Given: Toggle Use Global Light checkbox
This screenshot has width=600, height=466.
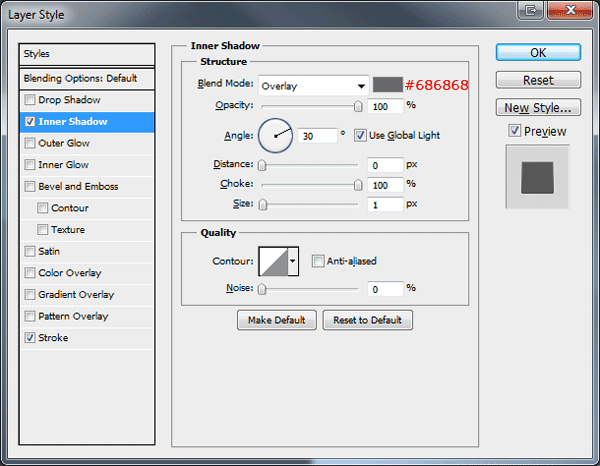Looking at the screenshot, I should coord(360,135).
